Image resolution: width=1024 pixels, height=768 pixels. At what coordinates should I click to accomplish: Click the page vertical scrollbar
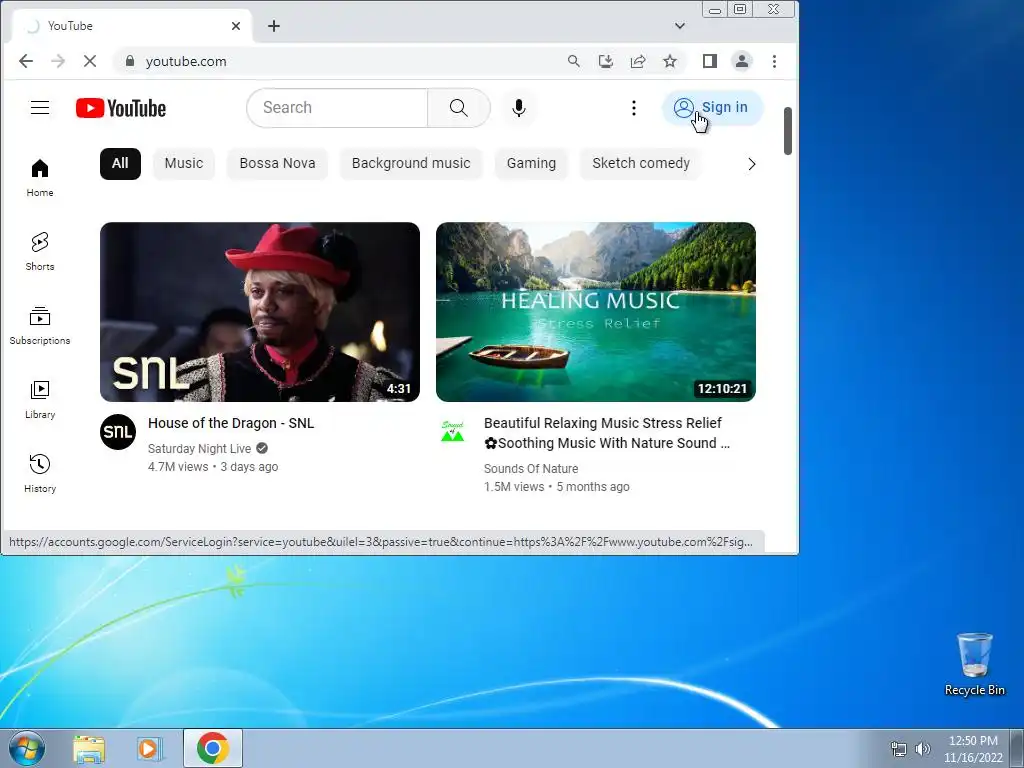click(x=788, y=131)
